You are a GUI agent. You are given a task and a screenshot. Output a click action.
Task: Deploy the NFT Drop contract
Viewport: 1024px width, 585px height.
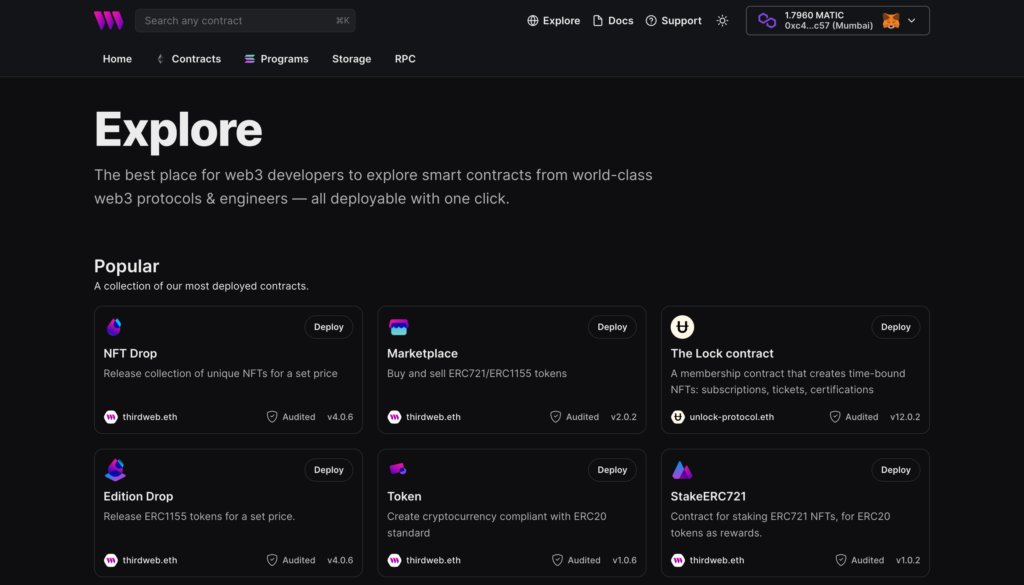click(328, 327)
